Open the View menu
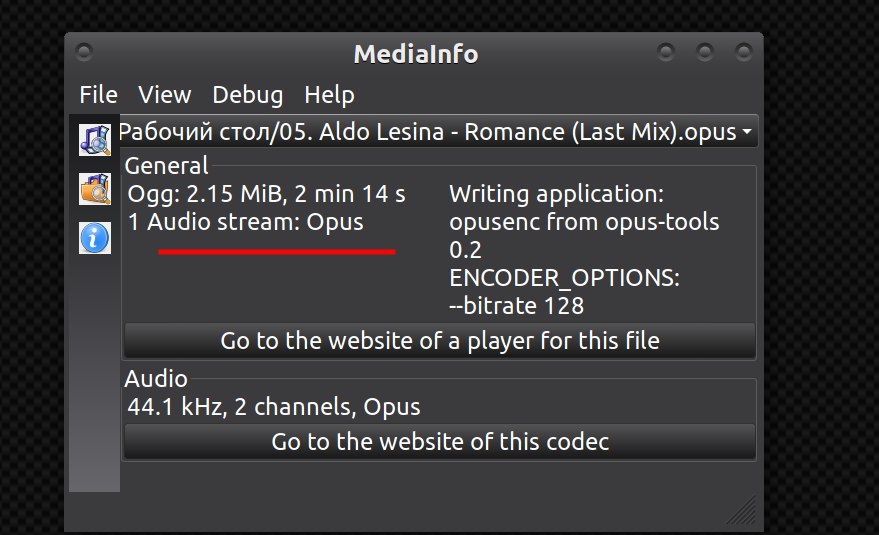Image resolution: width=879 pixels, height=535 pixels. click(x=165, y=94)
